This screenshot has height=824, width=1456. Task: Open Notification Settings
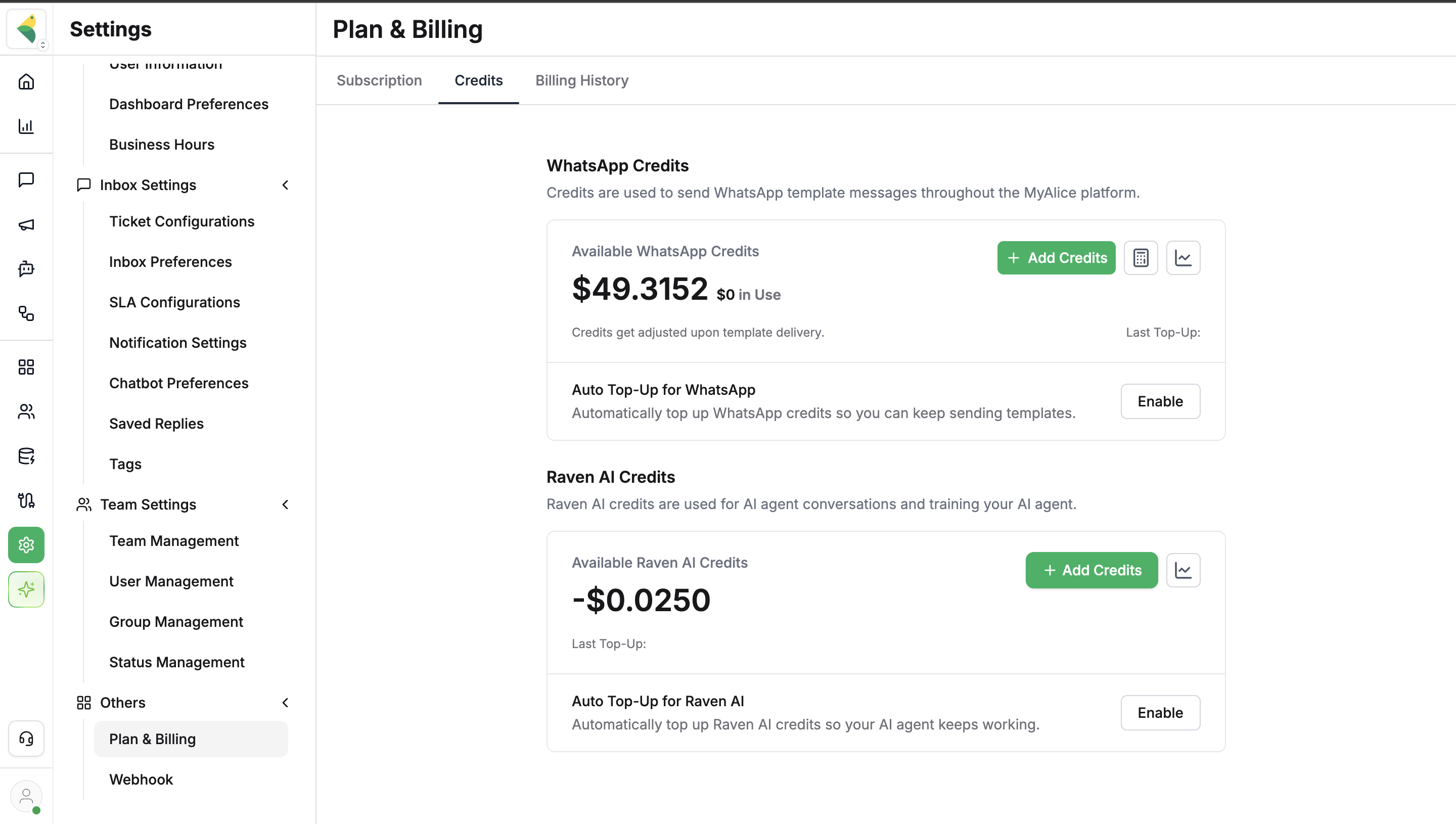coord(177,342)
